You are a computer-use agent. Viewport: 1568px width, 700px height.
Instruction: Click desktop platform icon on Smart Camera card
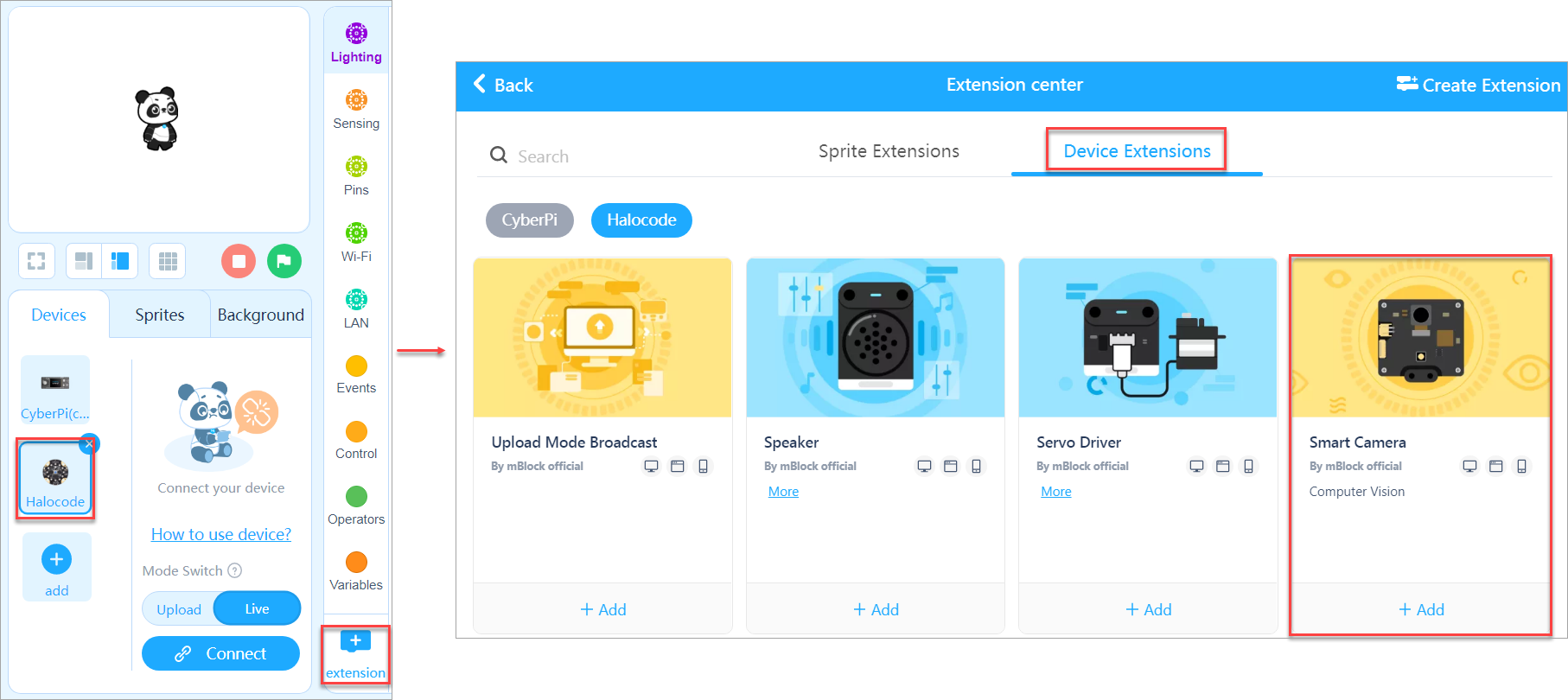(1469, 467)
